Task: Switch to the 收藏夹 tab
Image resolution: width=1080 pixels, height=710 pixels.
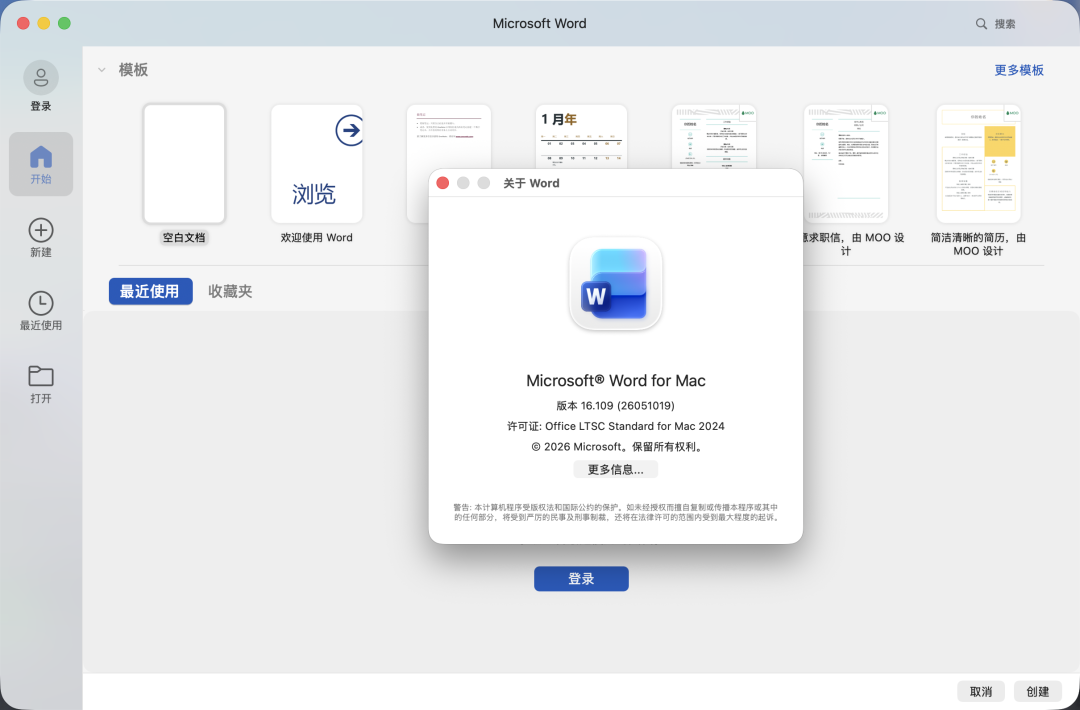Action: click(230, 291)
